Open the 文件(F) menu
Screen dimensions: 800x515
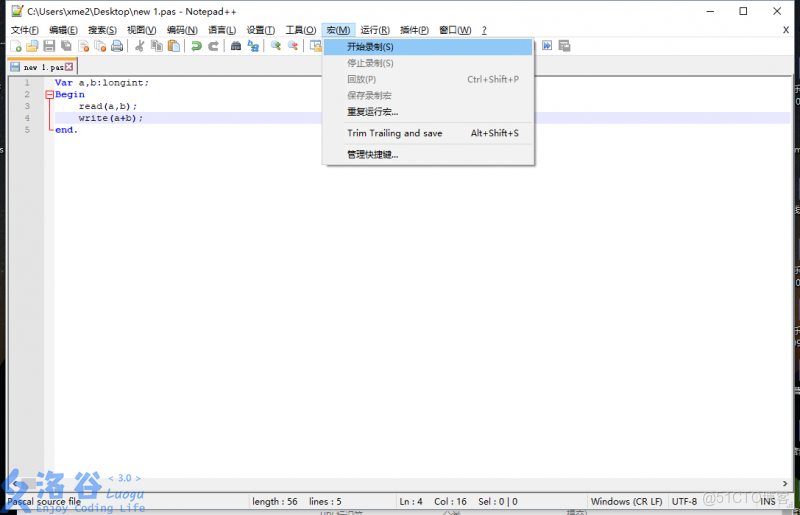(x=24, y=30)
